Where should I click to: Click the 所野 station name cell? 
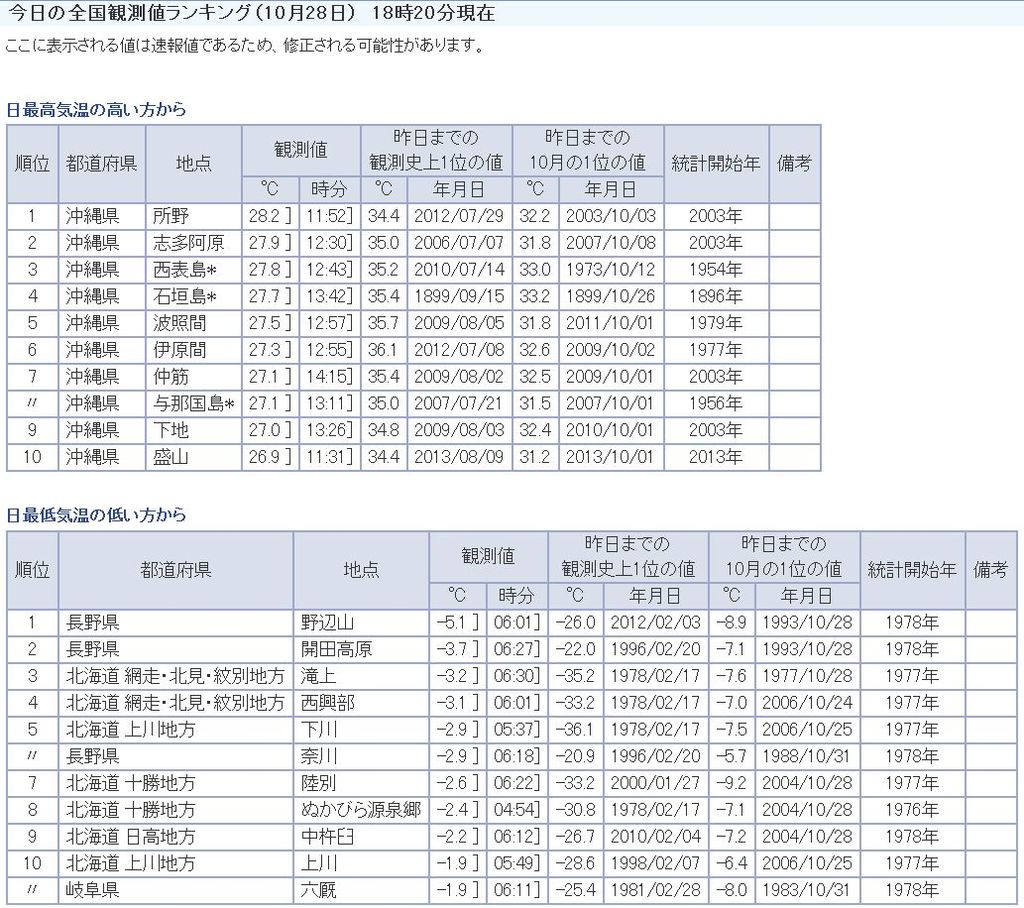tap(171, 216)
